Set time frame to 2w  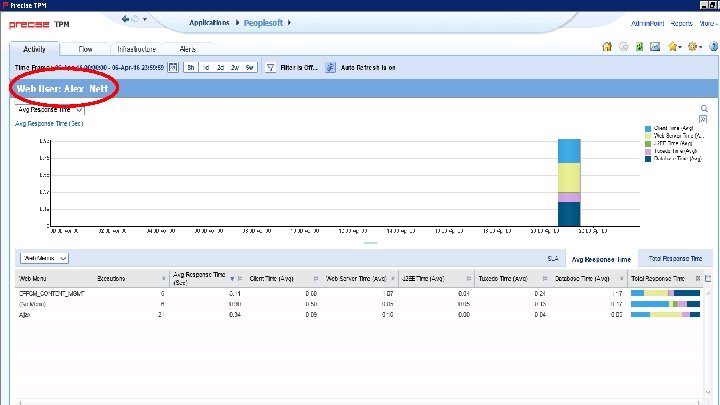coord(235,68)
